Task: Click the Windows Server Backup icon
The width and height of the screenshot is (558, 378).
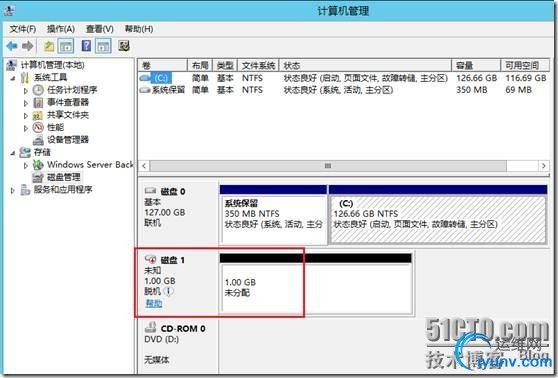Action: (x=38, y=164)
